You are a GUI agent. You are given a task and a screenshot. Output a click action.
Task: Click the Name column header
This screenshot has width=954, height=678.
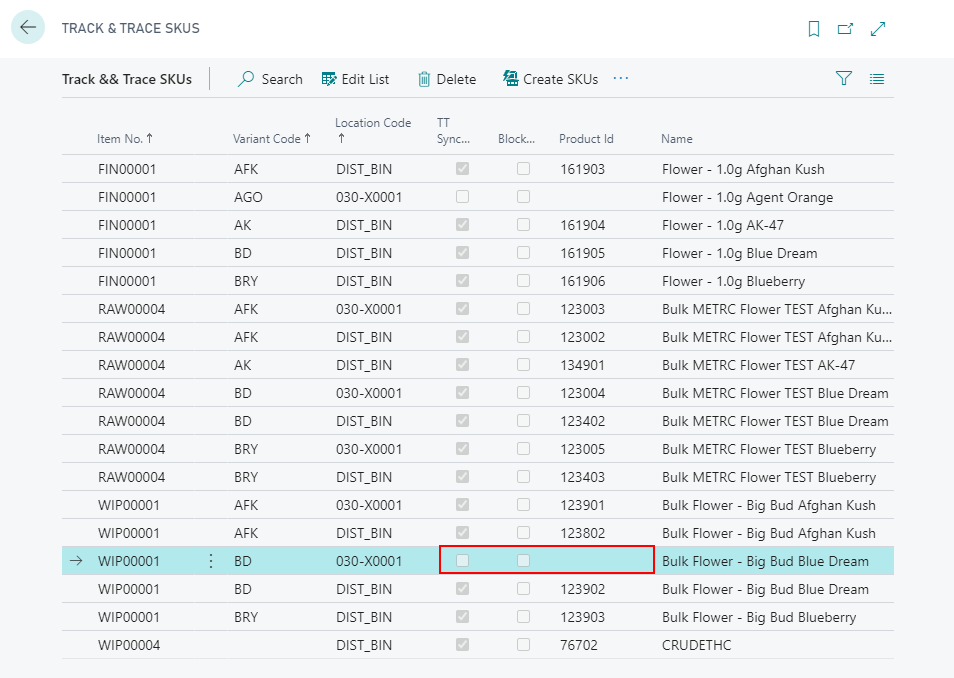point(677,139)
